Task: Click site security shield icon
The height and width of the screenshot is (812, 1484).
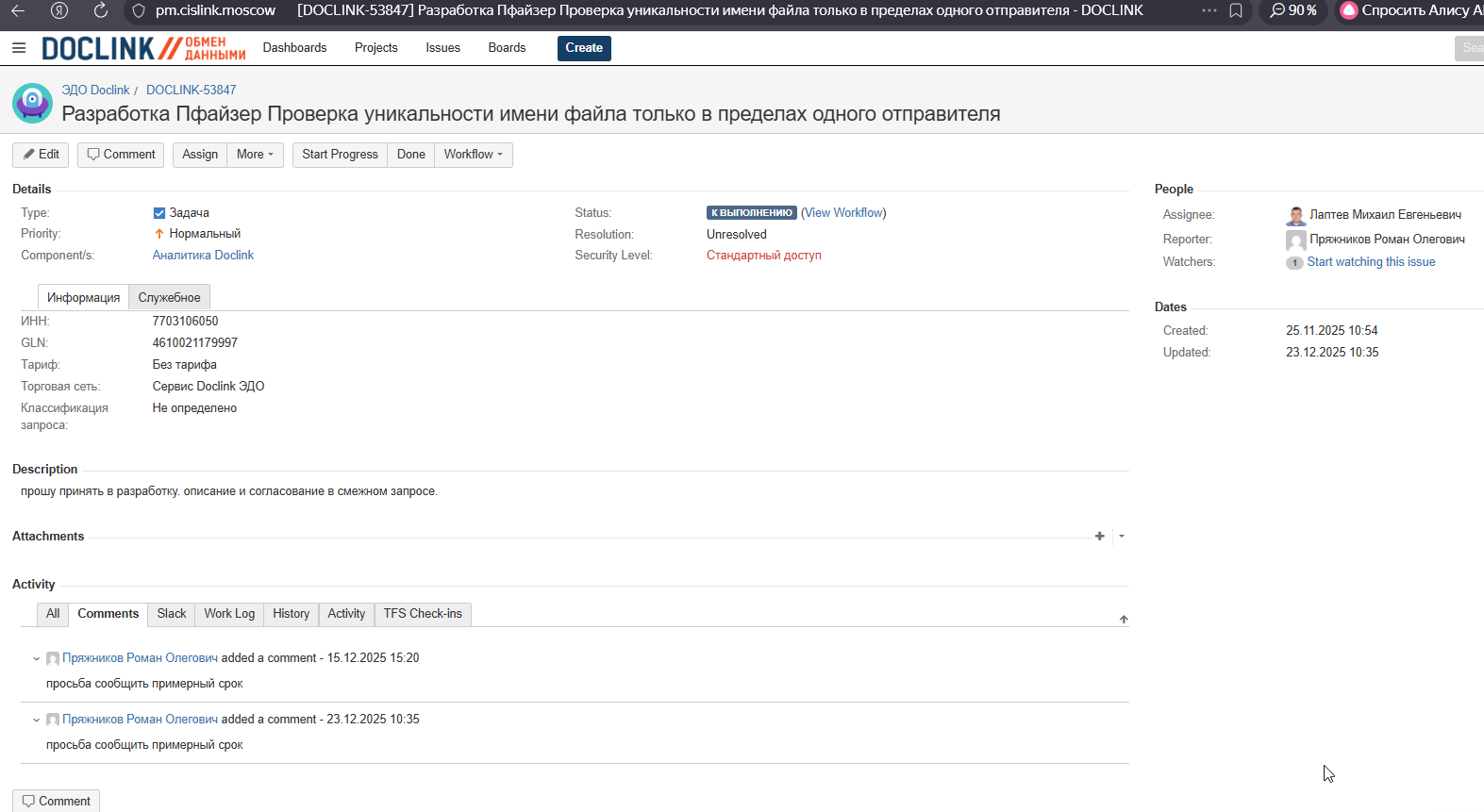Action: [x=139, y=10]
